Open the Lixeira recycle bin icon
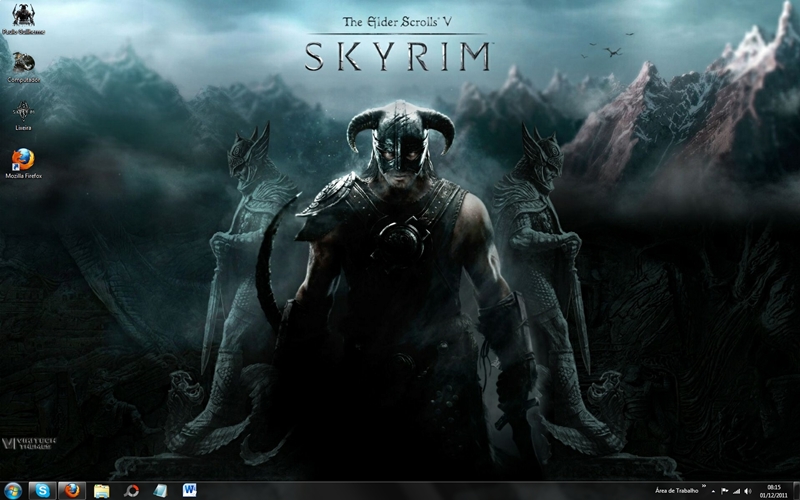Screen dimensions: 800x500 pyautogui.click(x=23, y=115)
